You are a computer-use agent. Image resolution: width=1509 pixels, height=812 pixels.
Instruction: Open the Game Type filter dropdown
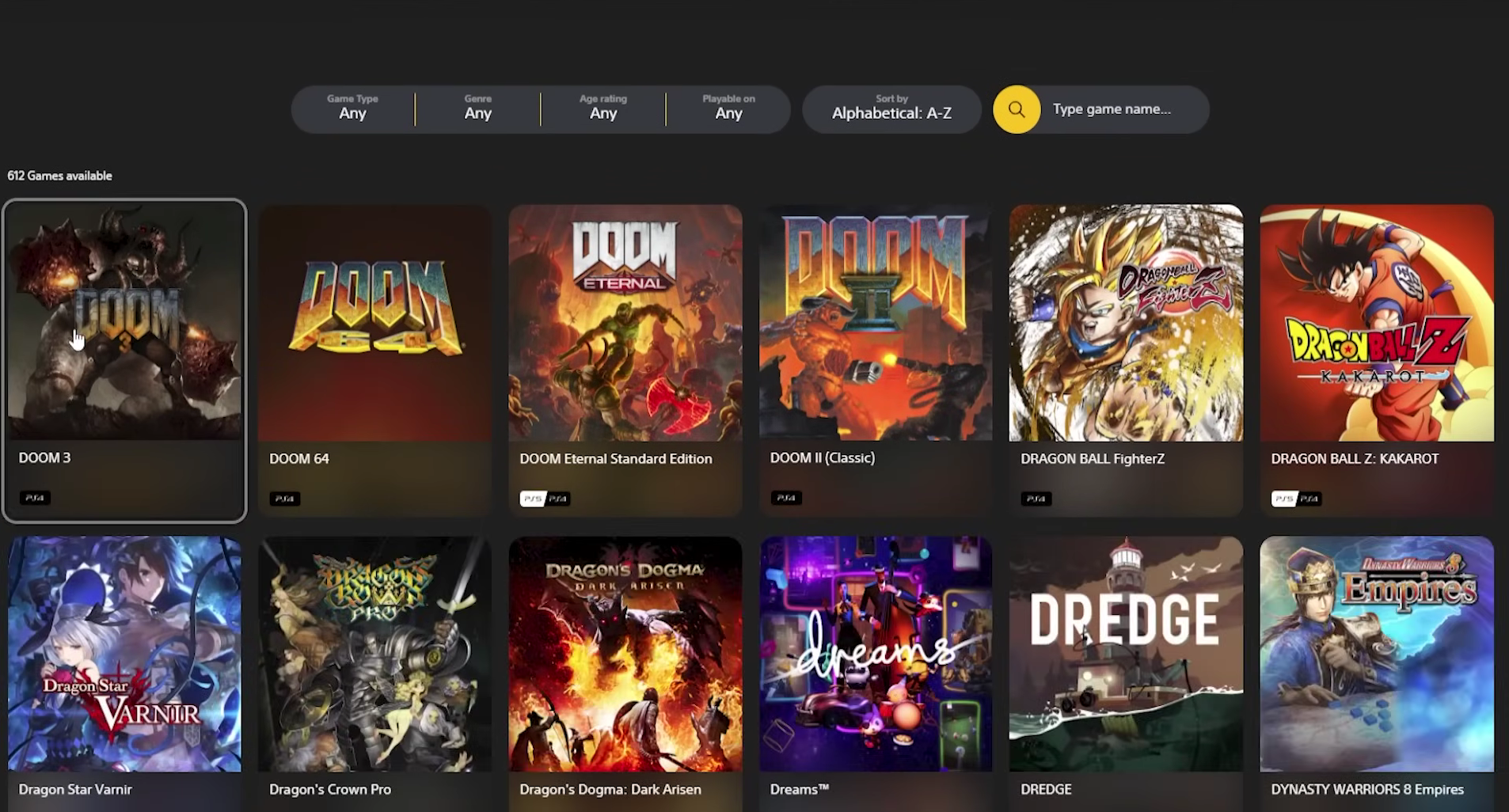coord(353,109)
